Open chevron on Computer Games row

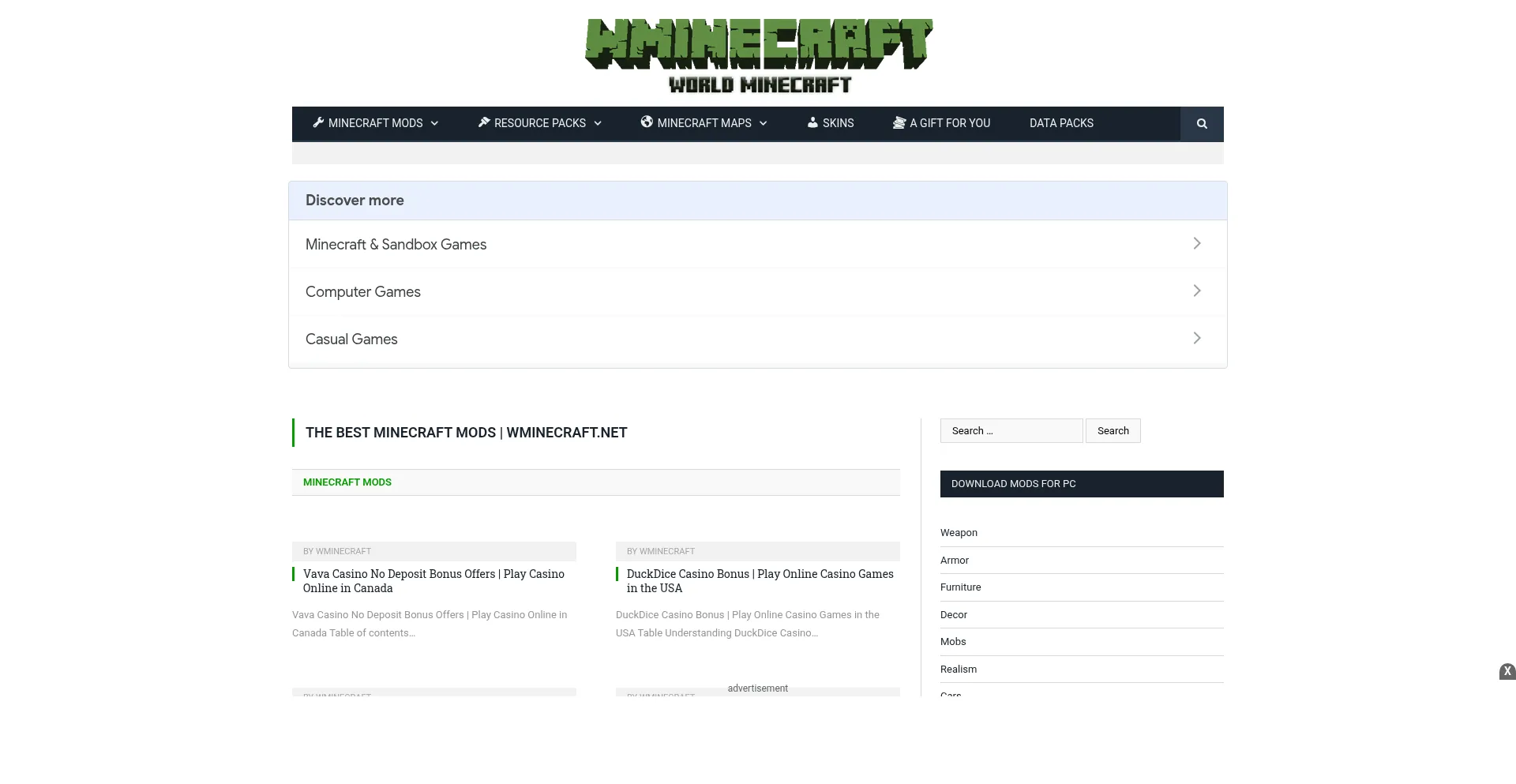1197,291
